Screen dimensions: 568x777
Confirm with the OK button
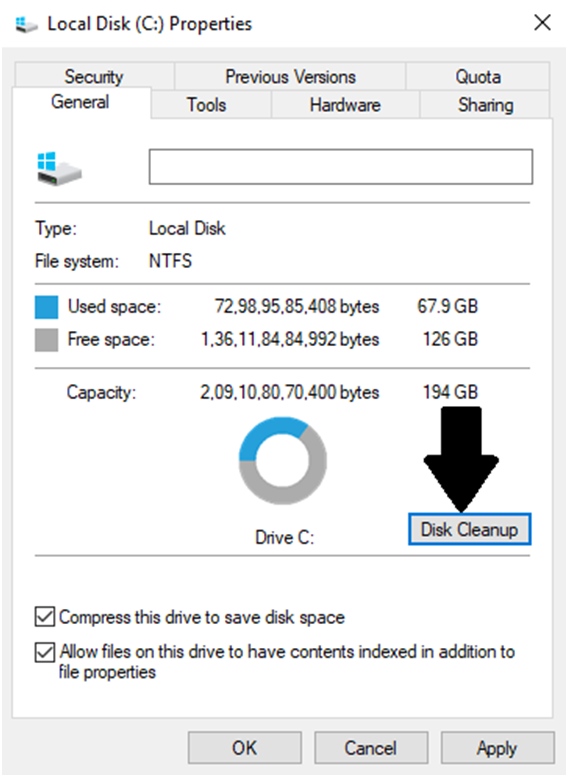pos(245,748)
